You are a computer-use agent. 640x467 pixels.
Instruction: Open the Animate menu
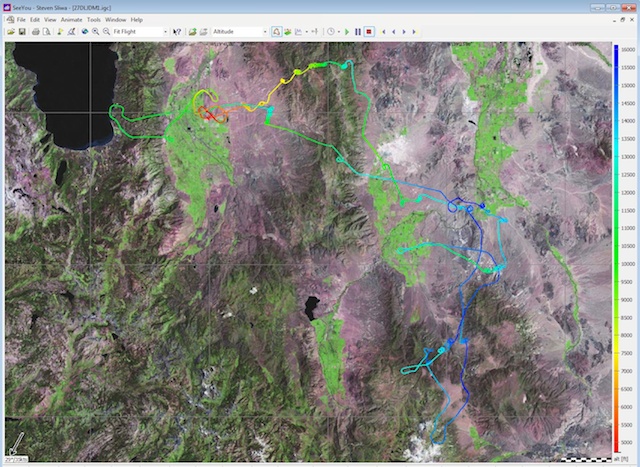tap(71, 20)
